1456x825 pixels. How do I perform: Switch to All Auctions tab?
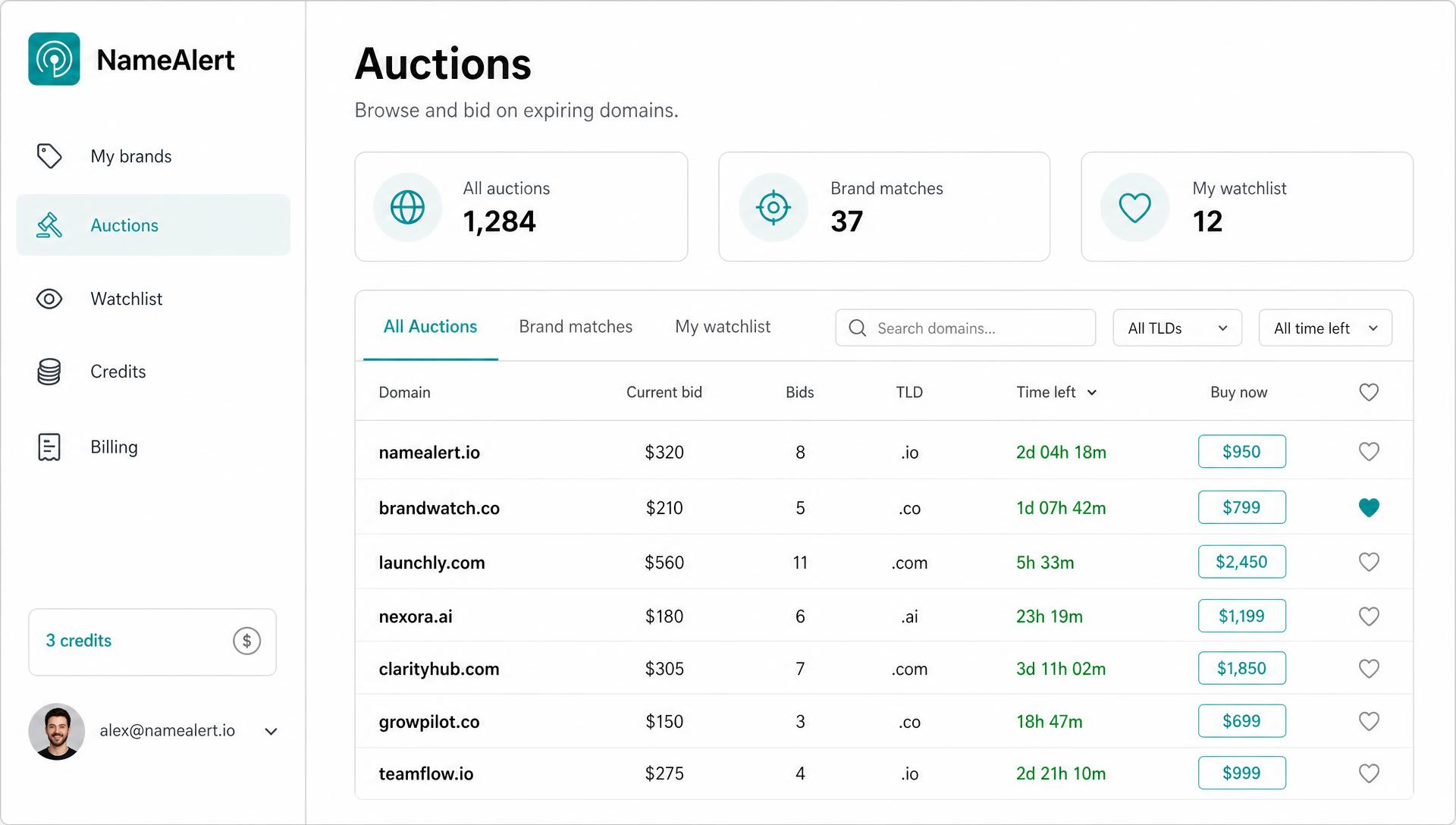coord(430,327)
